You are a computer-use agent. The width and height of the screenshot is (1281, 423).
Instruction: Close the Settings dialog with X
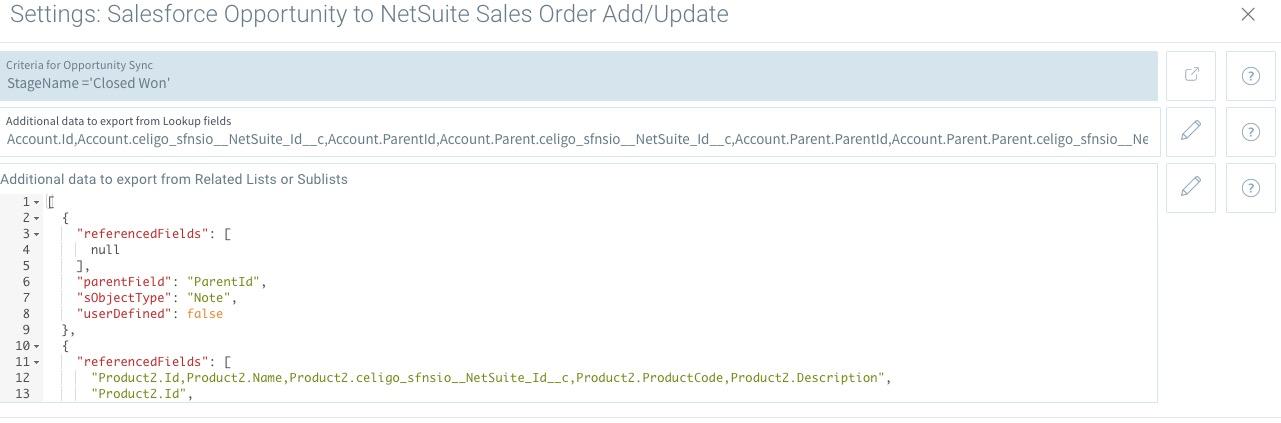pos(1247,14)
